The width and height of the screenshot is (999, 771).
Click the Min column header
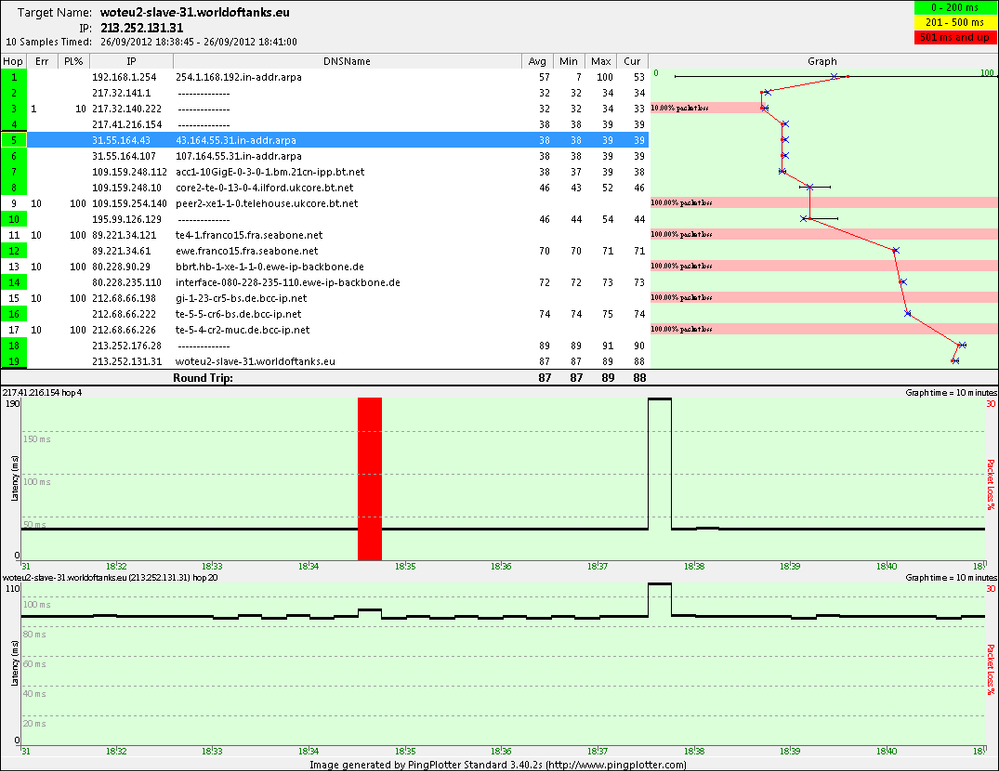(568, 61)
